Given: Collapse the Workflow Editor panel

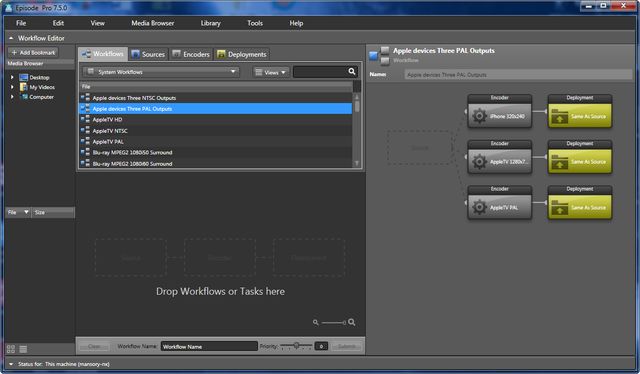Looking at the screenshot, I should 11,38.
